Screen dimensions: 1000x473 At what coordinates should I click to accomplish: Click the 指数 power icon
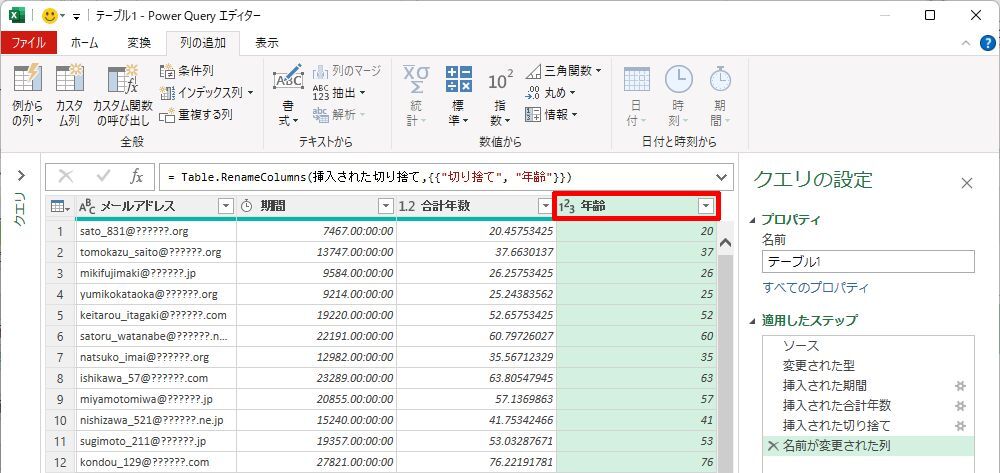point(501,81)
